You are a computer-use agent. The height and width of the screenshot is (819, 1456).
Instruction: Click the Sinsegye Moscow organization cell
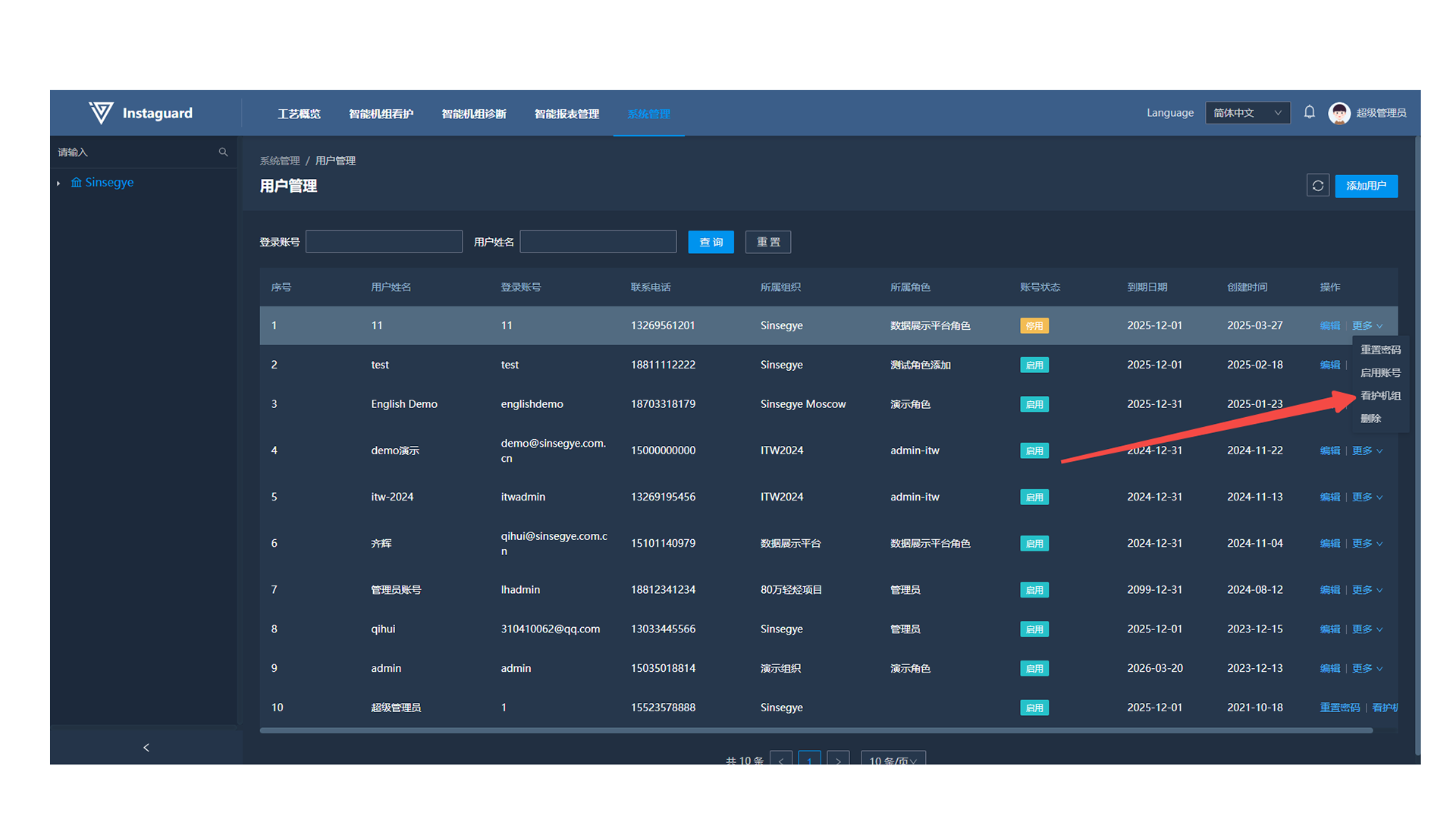pos(803,404)
